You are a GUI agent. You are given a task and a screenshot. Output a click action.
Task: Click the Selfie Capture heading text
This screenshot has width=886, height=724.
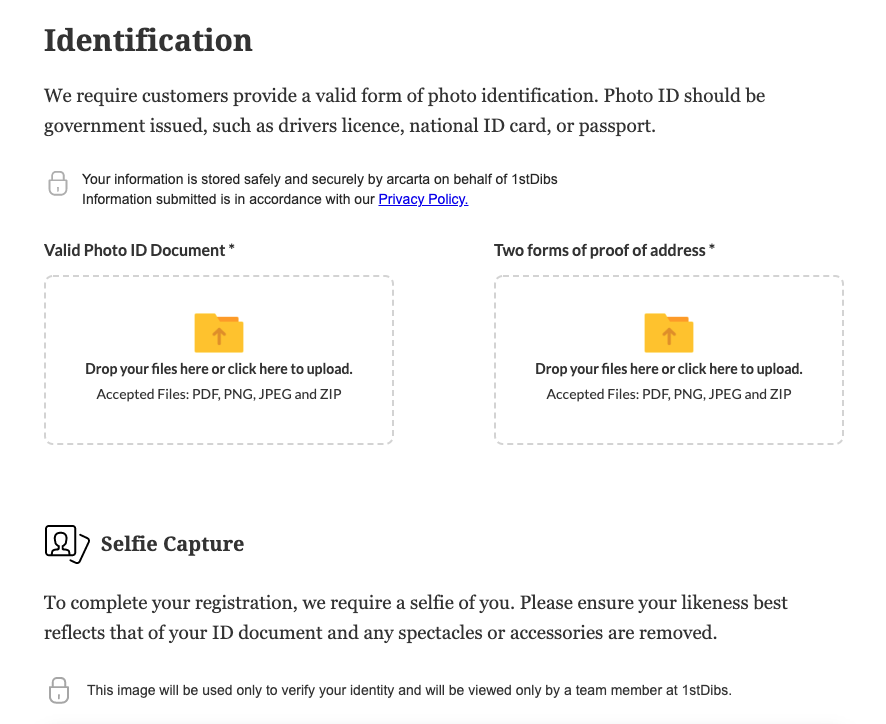172,544
